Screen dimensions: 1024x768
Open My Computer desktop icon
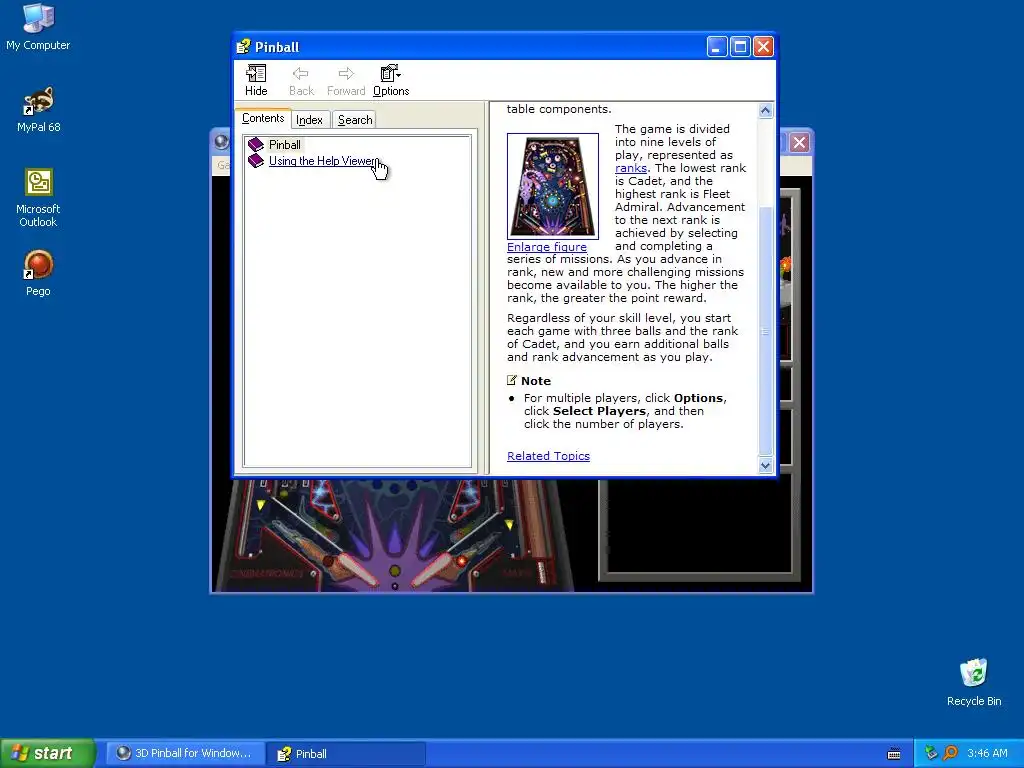click(38, 27)
